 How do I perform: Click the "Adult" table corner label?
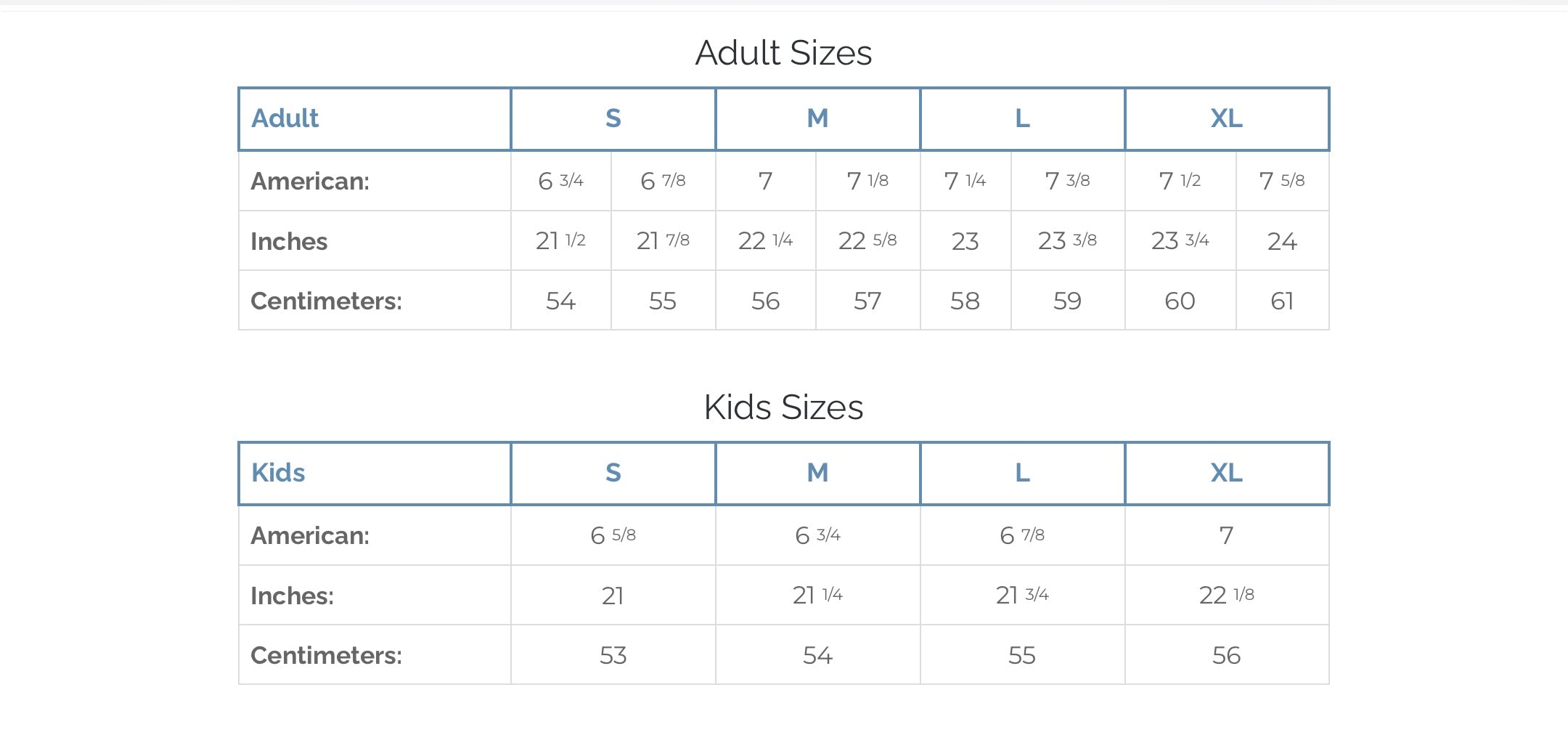285,118
